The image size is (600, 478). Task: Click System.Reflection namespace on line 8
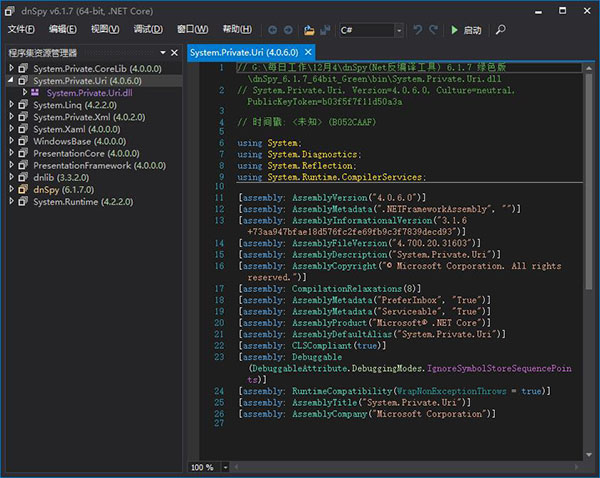click(310, 165)
